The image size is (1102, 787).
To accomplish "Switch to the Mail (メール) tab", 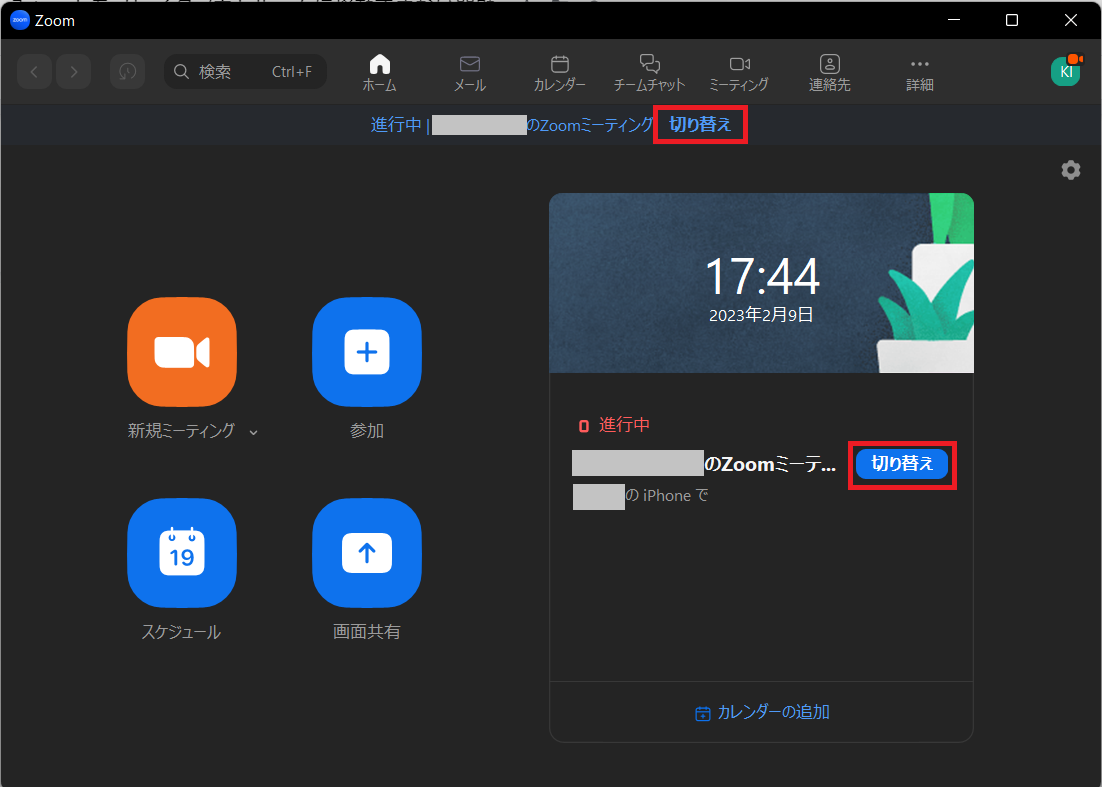I will click(469, 72).
